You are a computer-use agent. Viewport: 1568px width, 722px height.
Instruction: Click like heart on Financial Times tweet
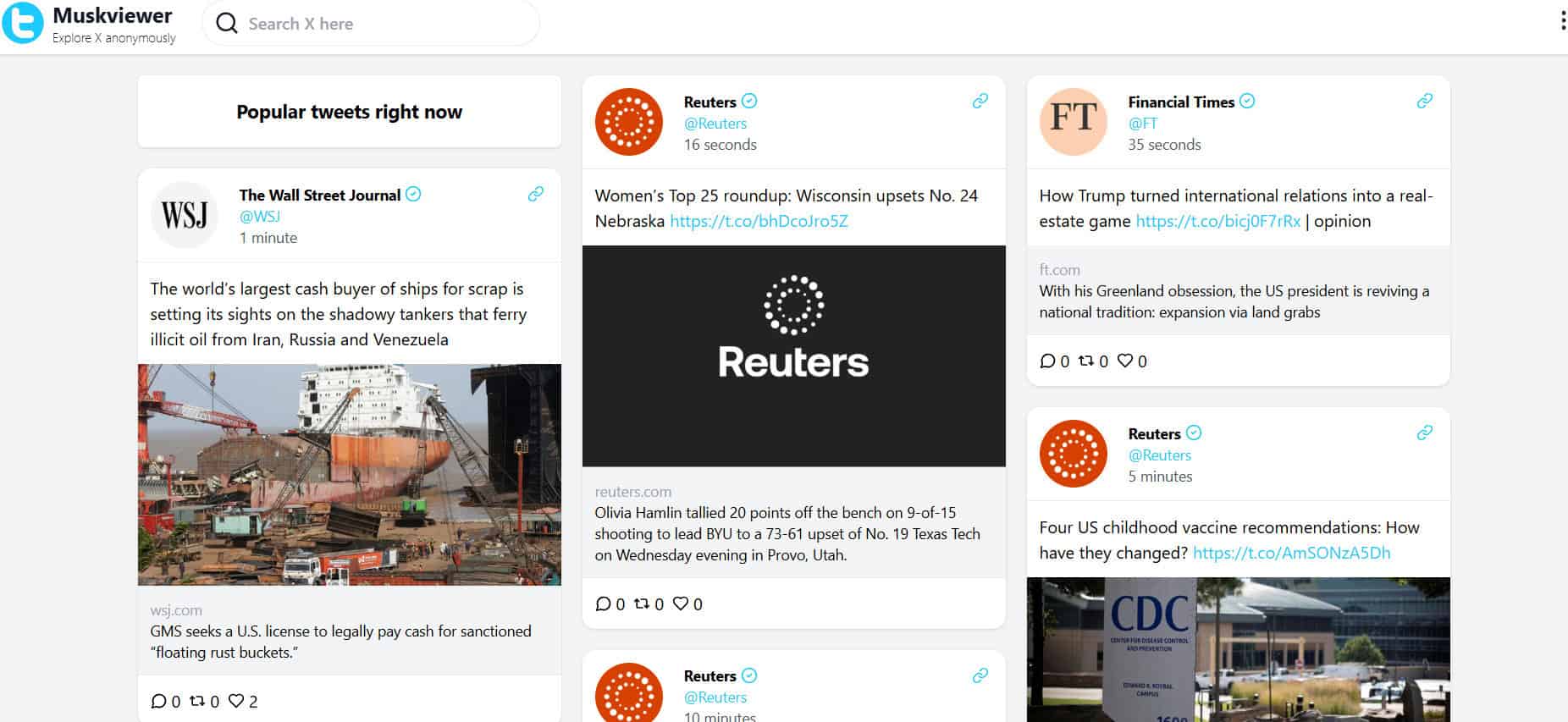pos(1125,361)
